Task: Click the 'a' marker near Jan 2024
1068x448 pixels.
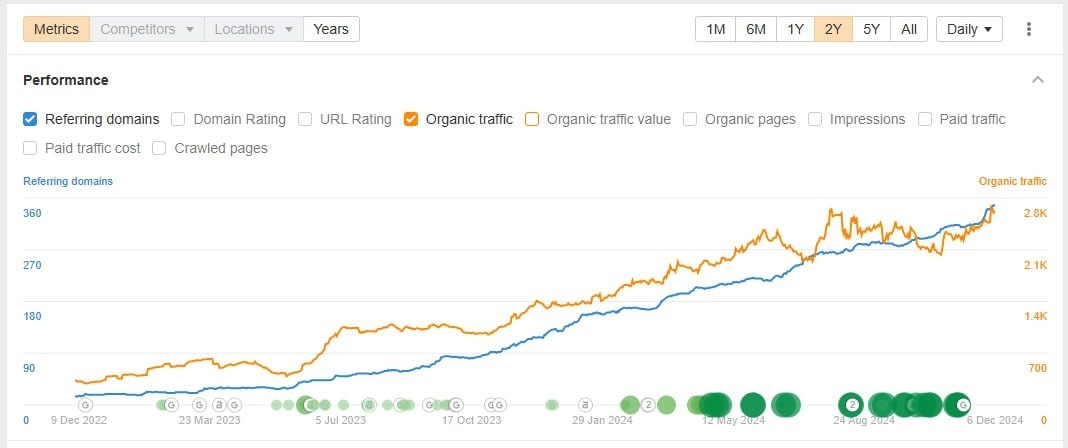Action: [586, 405]
